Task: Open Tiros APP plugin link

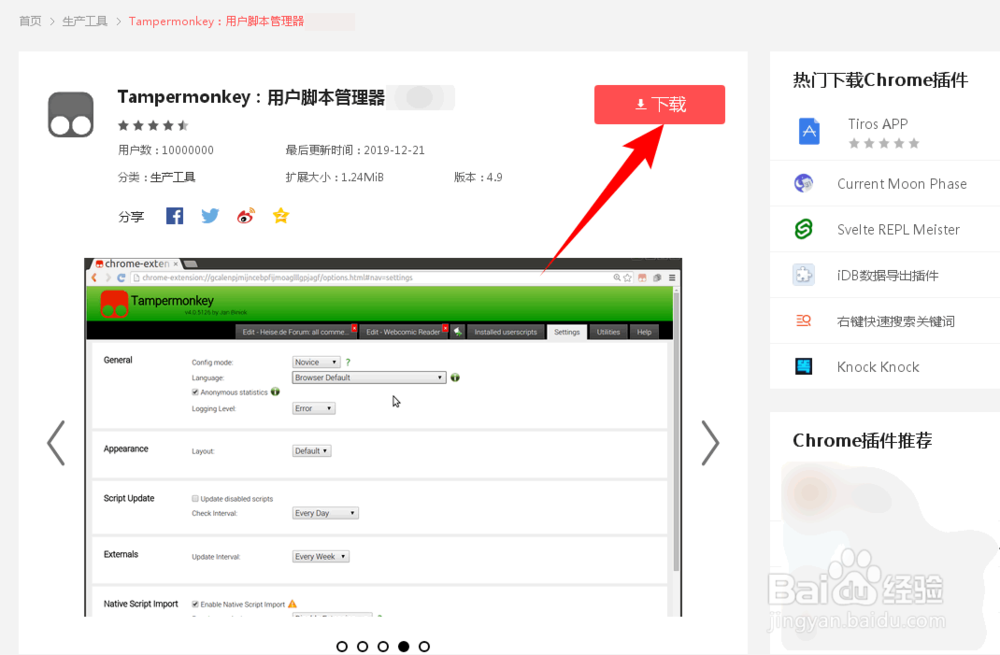Action: (x=878, y=124)
